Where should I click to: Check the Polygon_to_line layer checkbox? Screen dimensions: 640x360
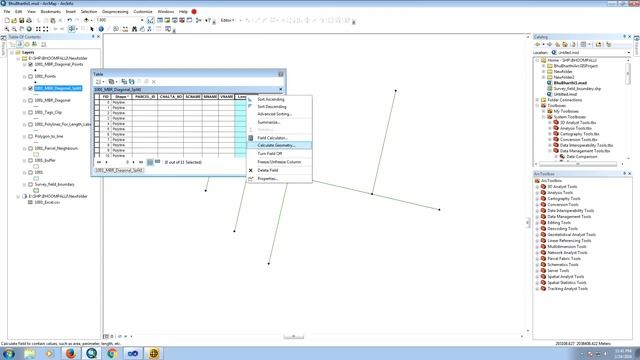click(30, 136)
